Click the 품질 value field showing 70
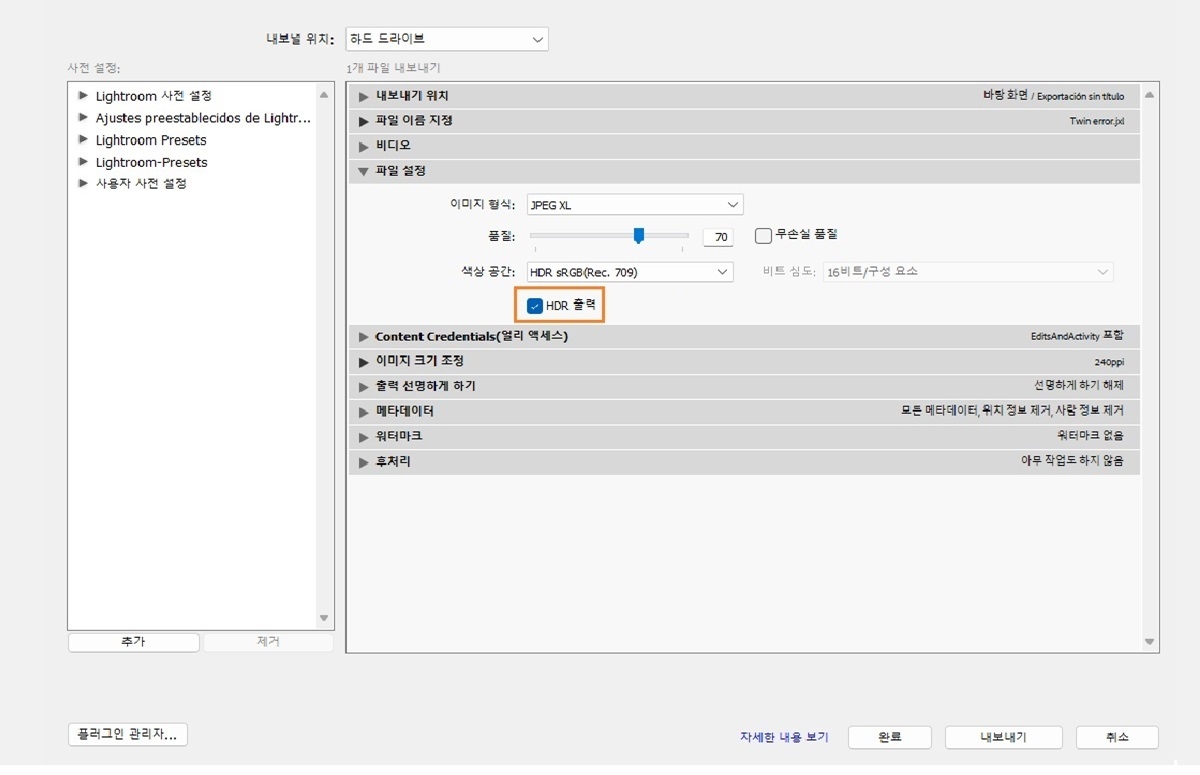The image size is (1200, 775). 718,237
